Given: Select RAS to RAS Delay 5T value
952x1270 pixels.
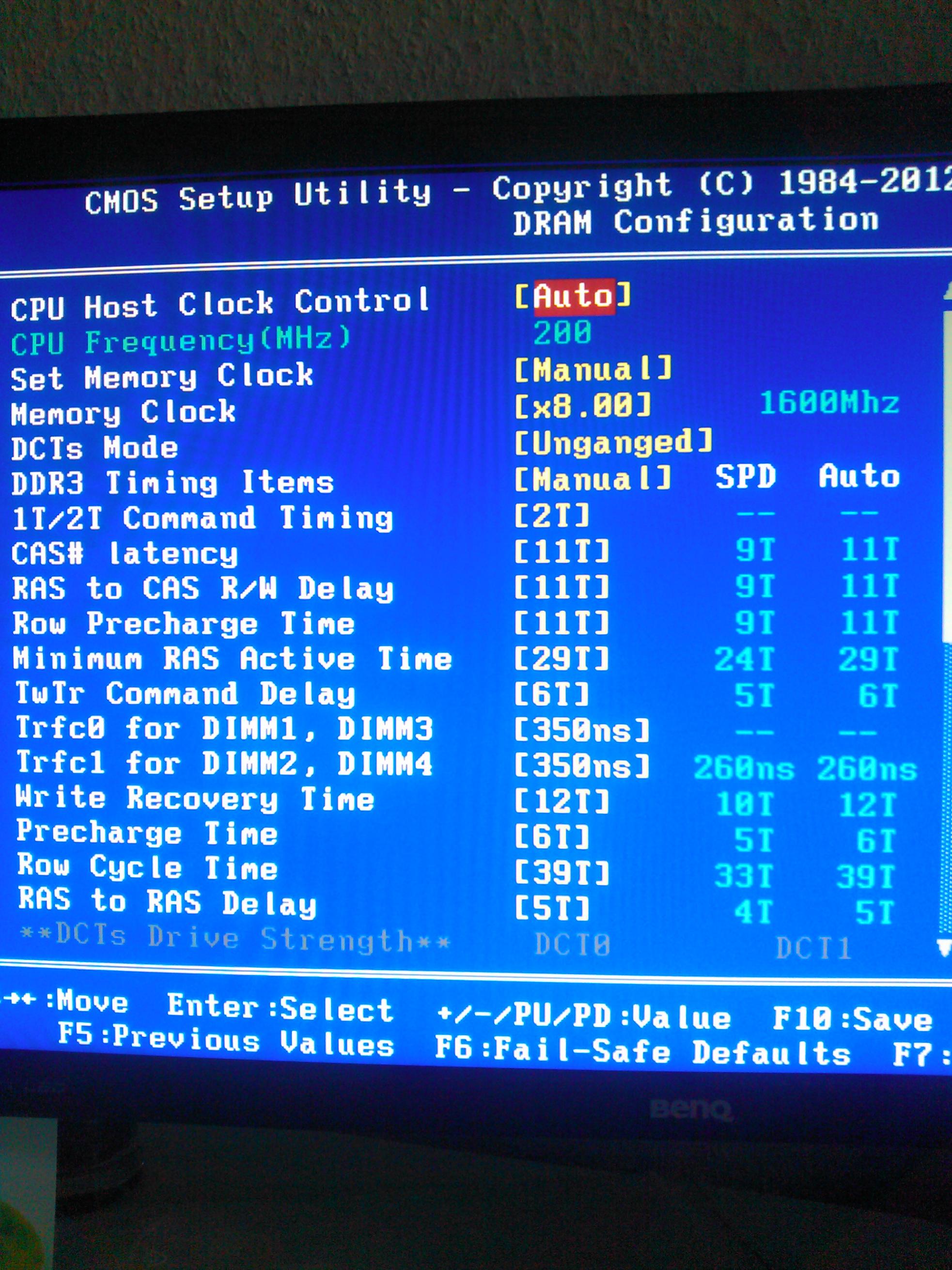Looking at the screenshot, I should 551,909.
